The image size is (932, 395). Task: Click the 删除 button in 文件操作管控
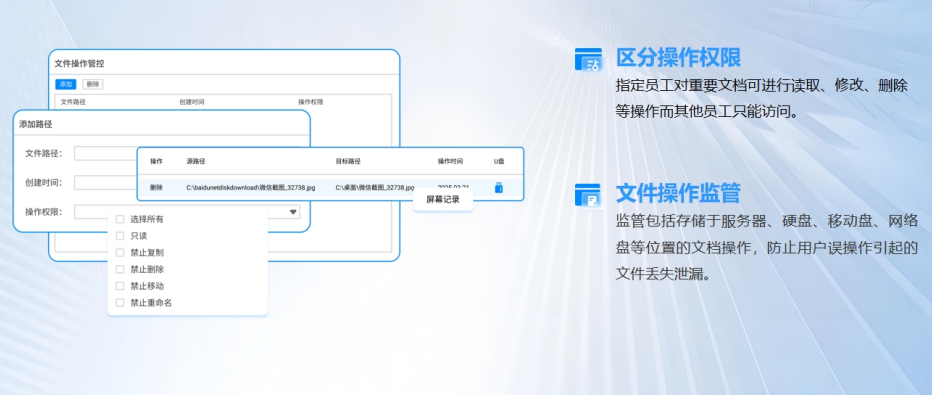(x=93, y=84)
